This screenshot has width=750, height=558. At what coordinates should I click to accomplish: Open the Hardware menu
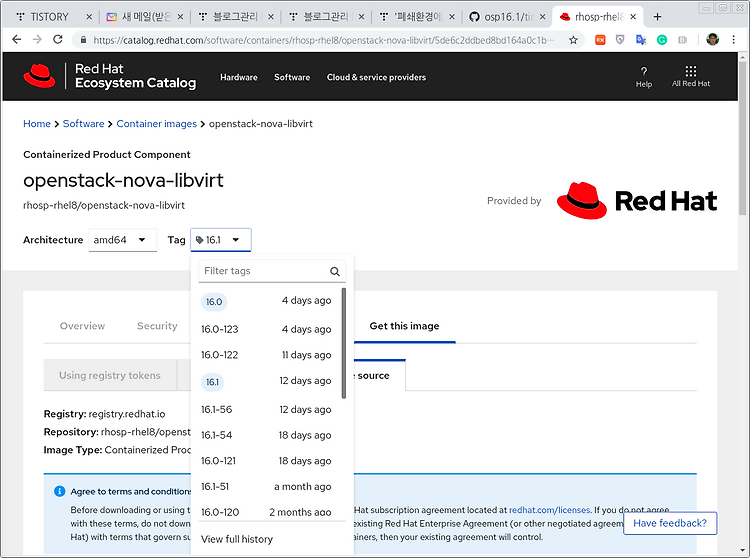coord(239,77)
